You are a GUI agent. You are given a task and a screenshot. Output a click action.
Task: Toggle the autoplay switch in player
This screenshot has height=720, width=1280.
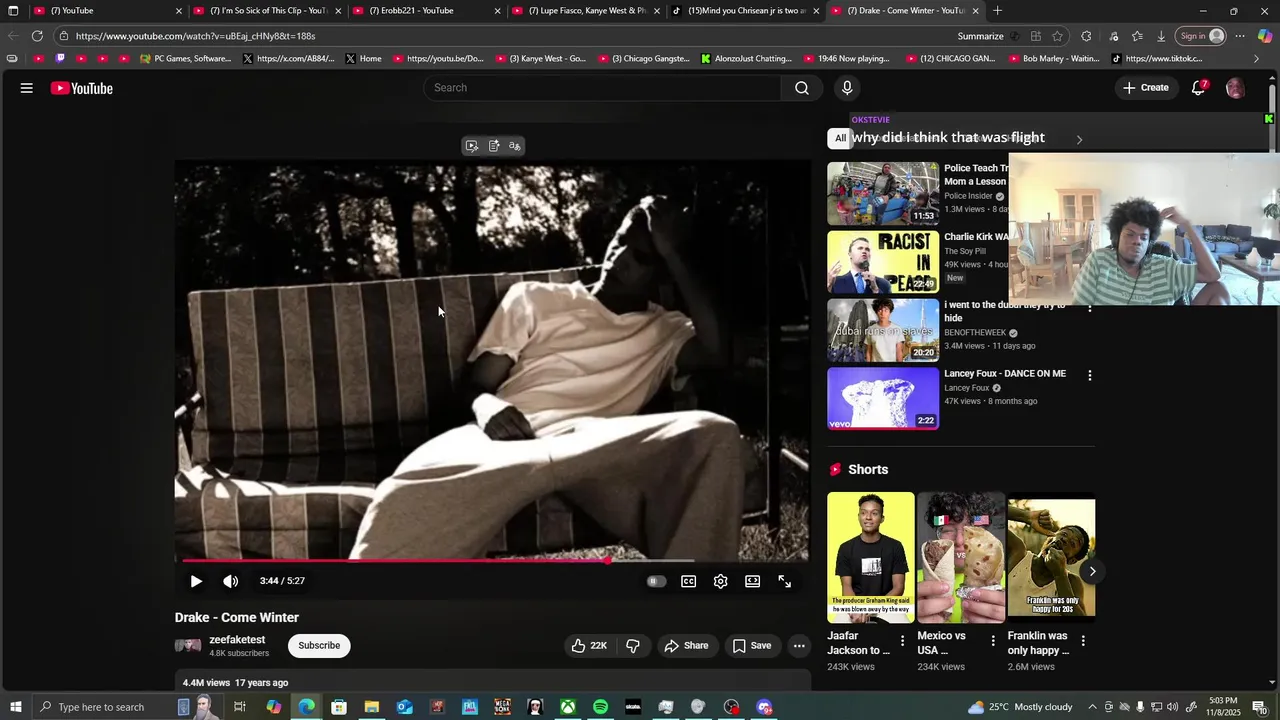[x=655, y=581]
